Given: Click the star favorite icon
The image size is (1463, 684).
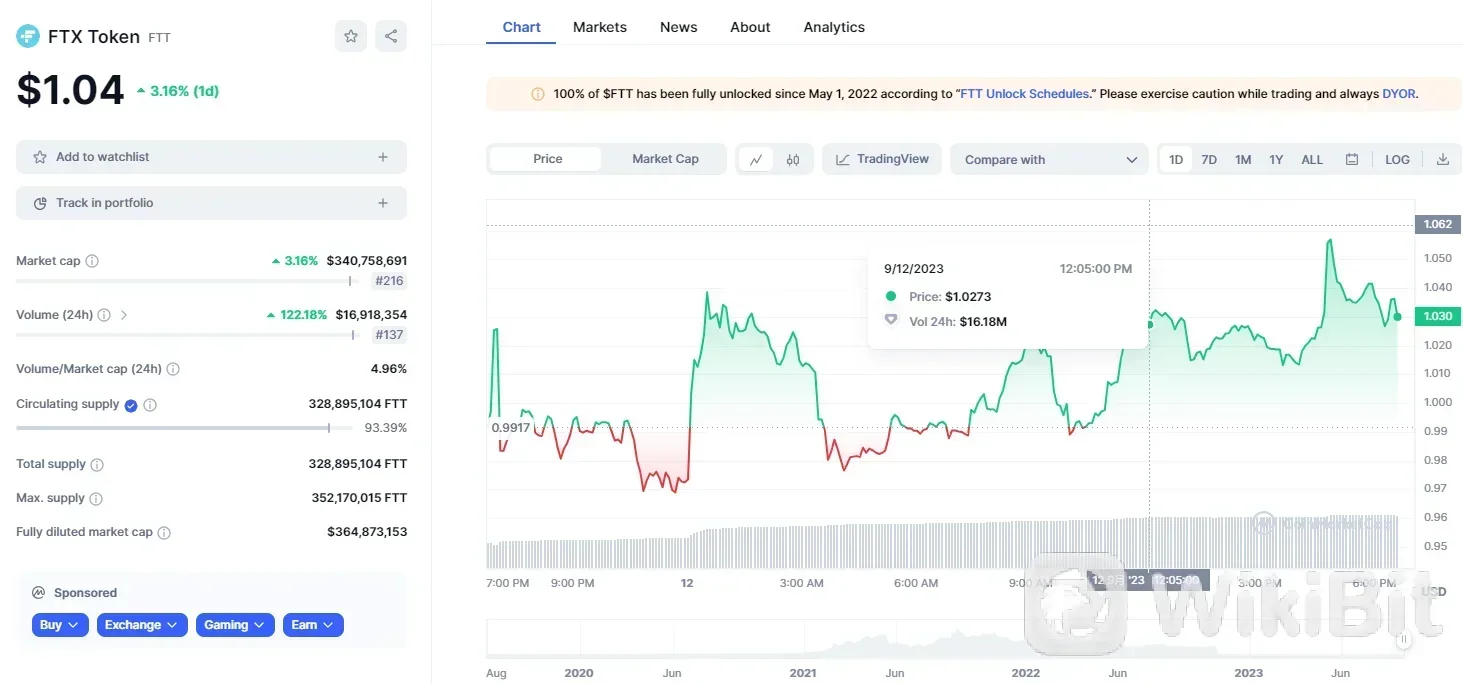Looking at the screenshot, I should coord(351,36).
